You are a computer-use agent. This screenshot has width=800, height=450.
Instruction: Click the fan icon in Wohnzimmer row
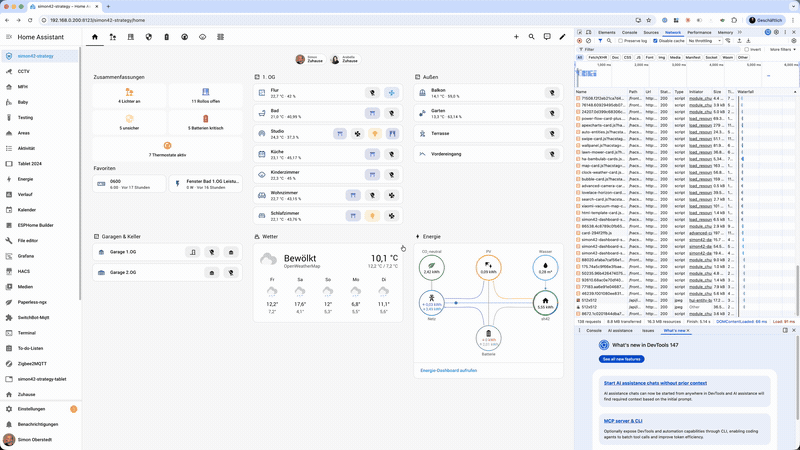[391, 195]
